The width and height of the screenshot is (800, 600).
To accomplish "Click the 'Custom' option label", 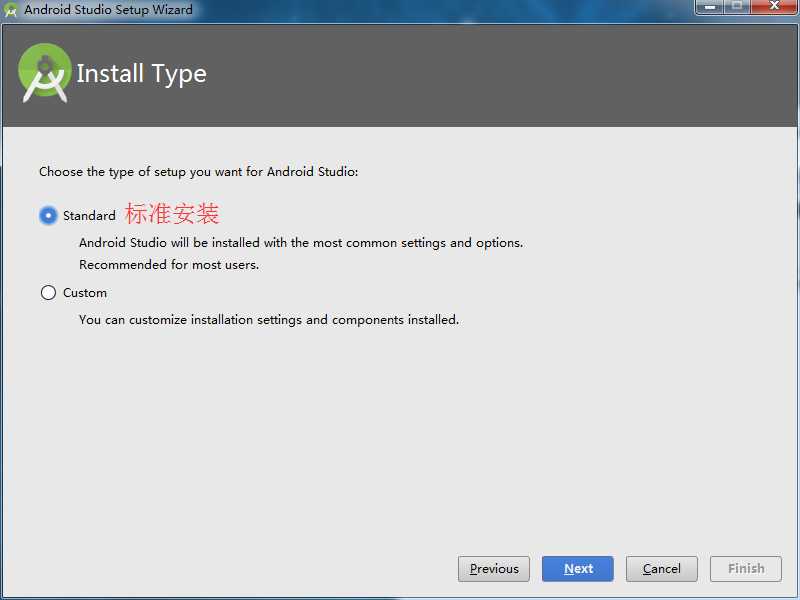I will click(x=85, y=293).
